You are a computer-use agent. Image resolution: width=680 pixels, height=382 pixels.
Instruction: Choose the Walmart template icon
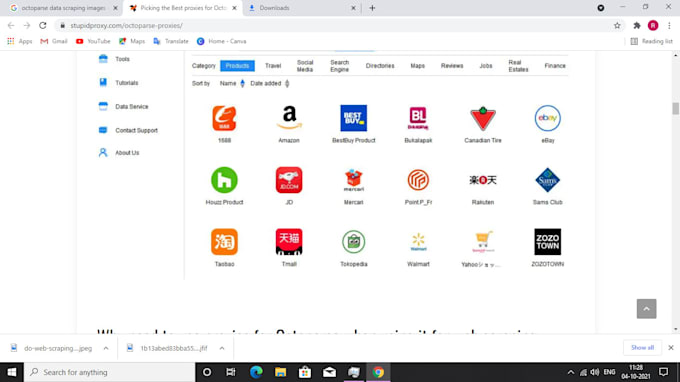tap(418, 242)
